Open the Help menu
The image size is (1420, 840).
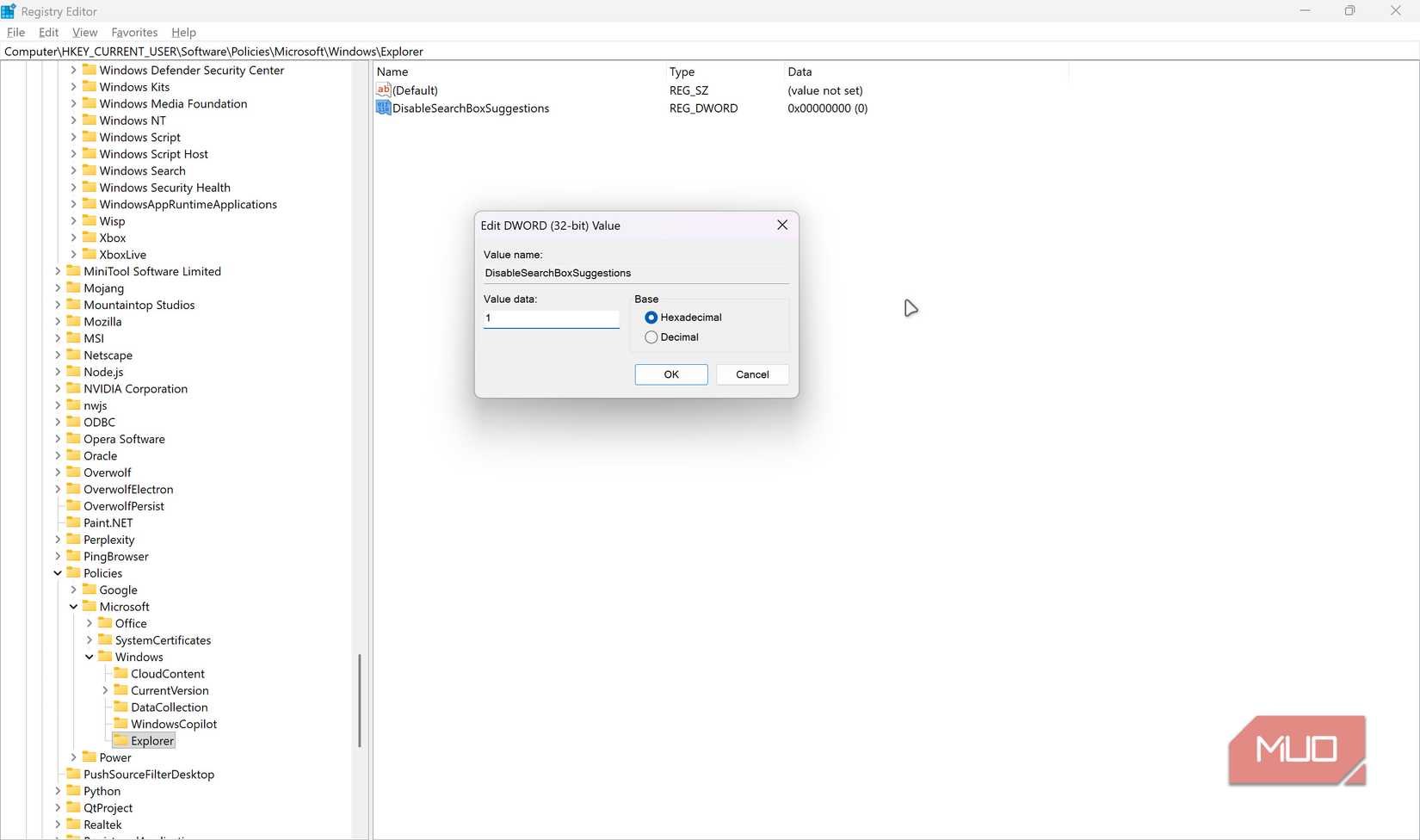click(x=183, y=32)
